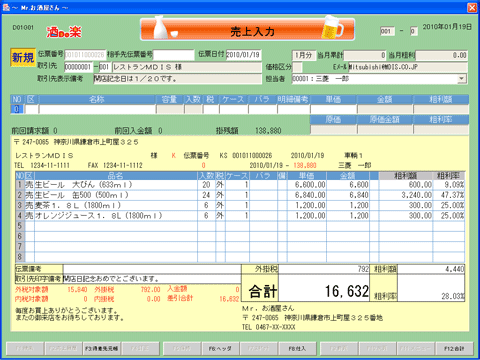Click the 入数 entry cell

pyautogui.click(x=193, y=109)
